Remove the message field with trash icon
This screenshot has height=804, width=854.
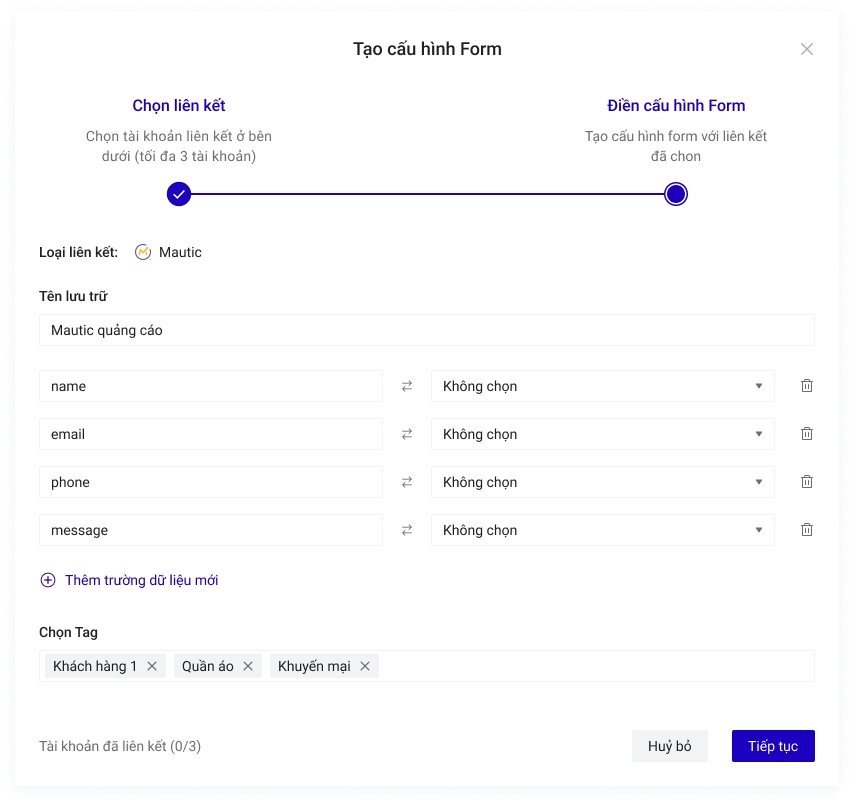click(806, 530)
